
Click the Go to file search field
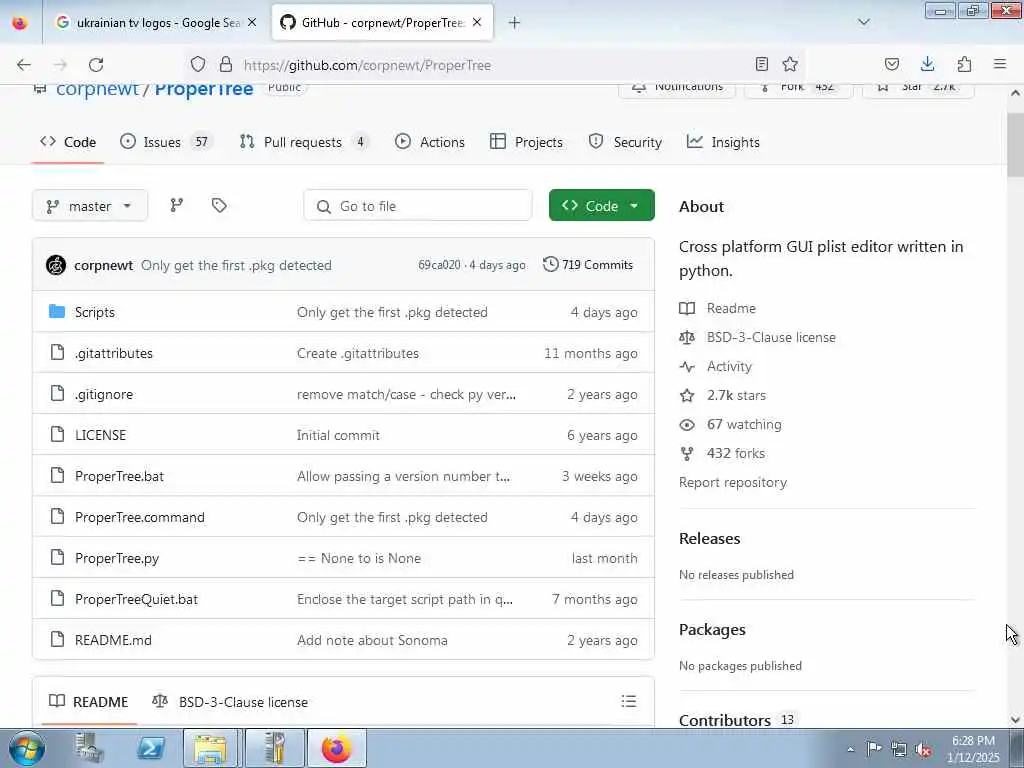[418, 206]
